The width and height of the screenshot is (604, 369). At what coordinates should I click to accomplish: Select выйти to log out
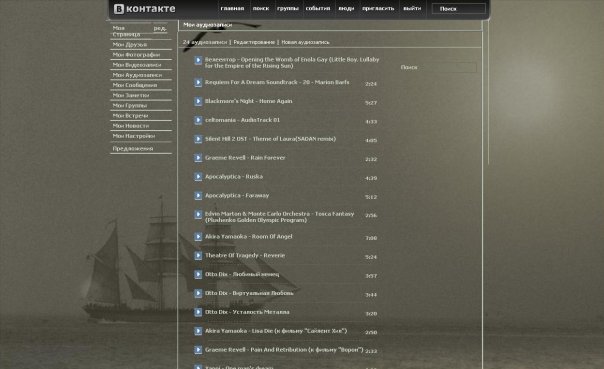(412, 8)
